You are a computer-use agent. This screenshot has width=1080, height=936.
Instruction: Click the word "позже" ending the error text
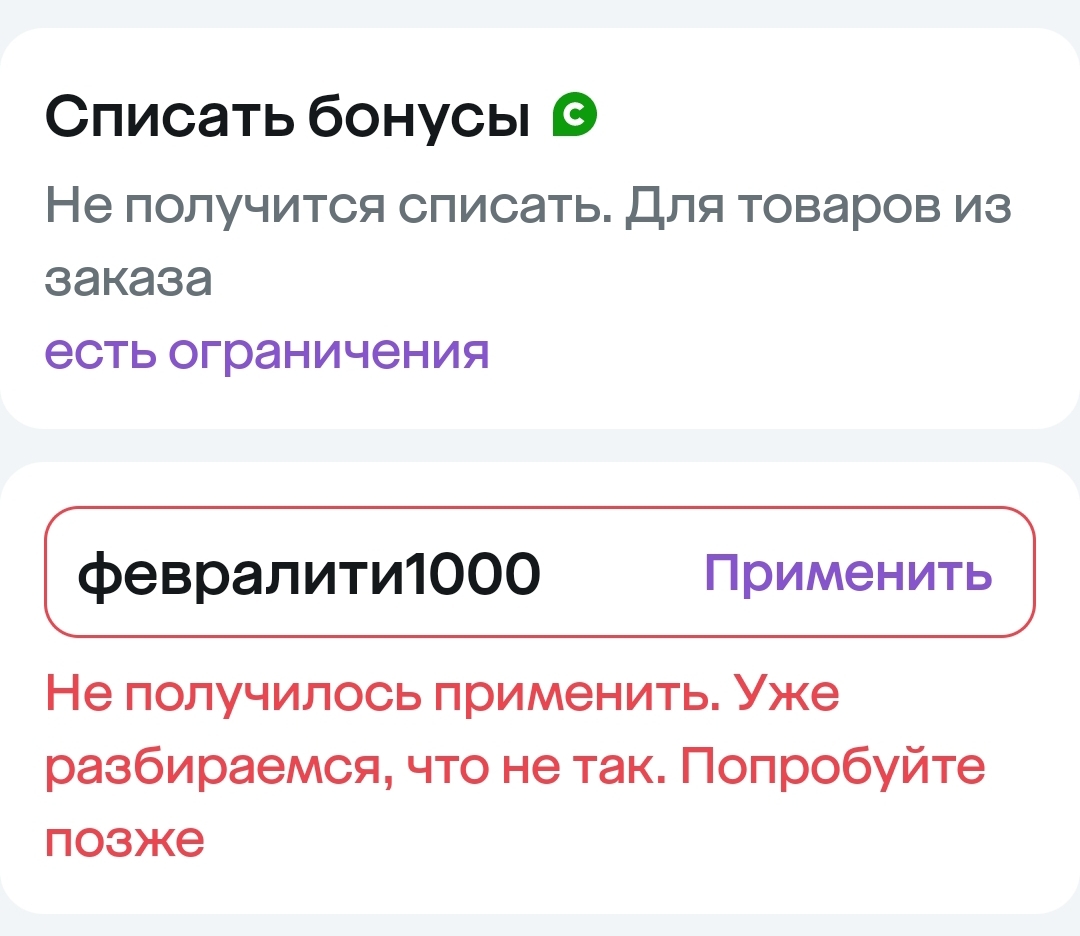click(124, 838)
